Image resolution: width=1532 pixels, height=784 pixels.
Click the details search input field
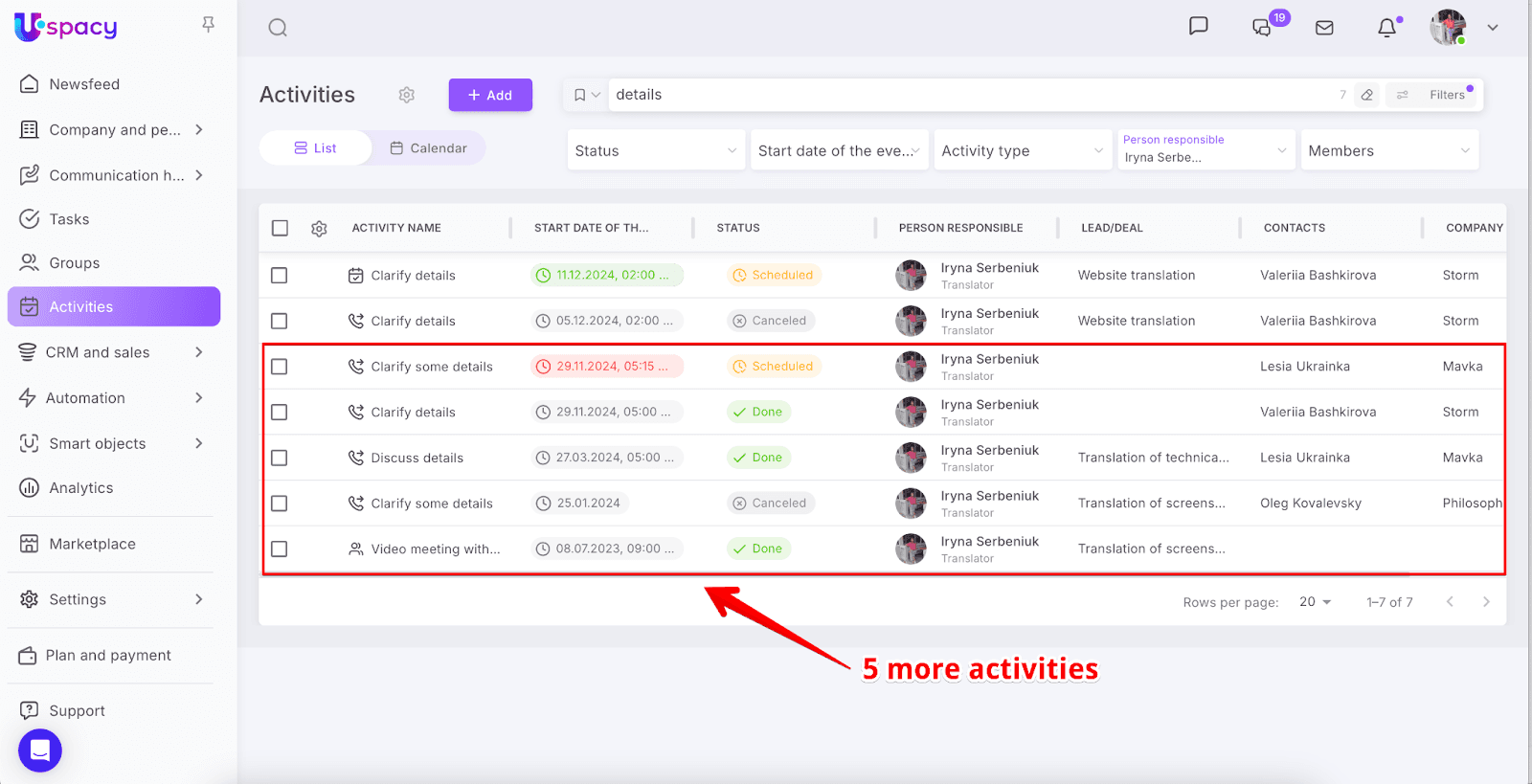[x=957, y=95]
